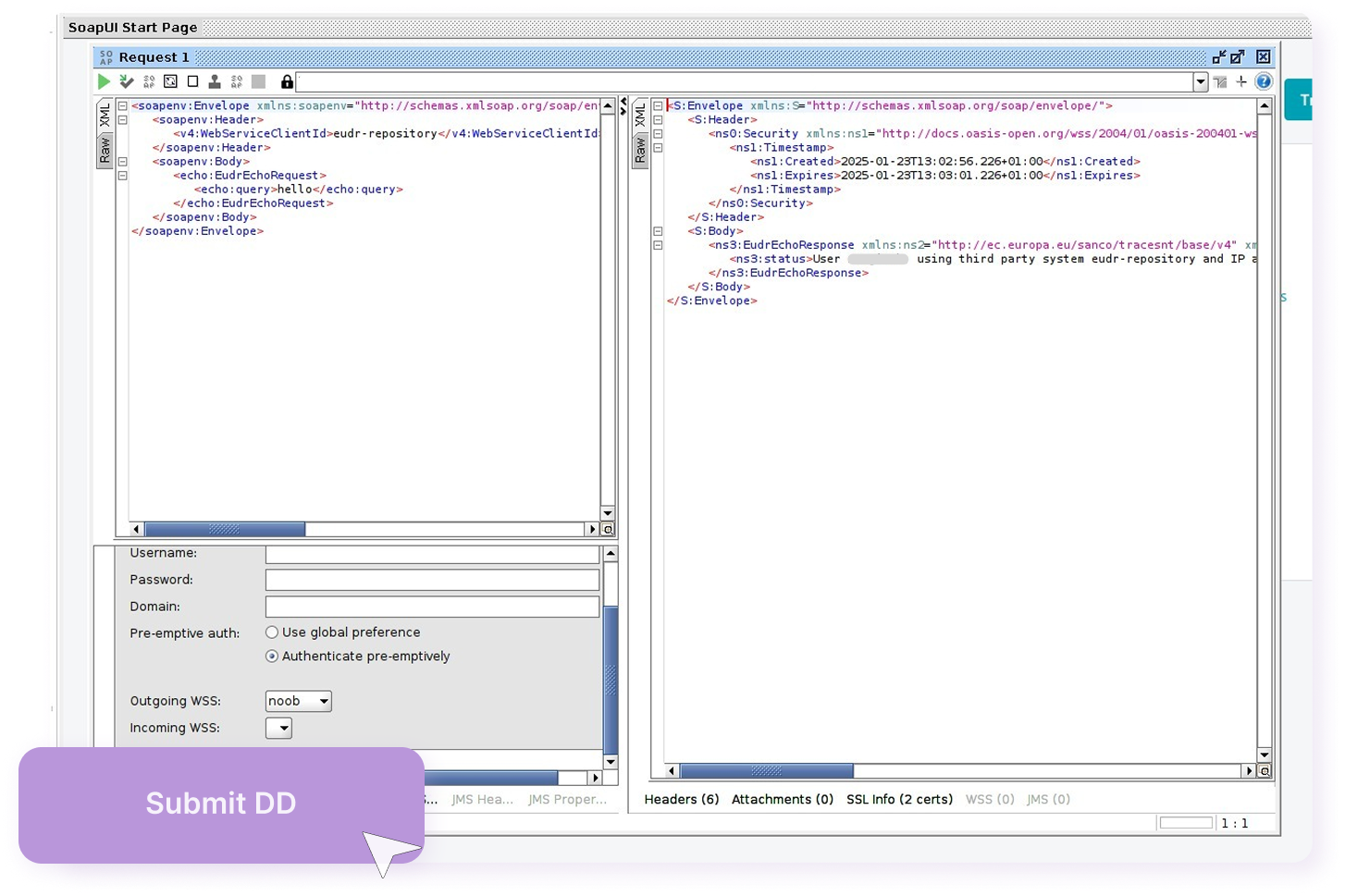This screenshot has width=1345, height=896.
Task: Click the Domain input field
Action: coord(432,607)
